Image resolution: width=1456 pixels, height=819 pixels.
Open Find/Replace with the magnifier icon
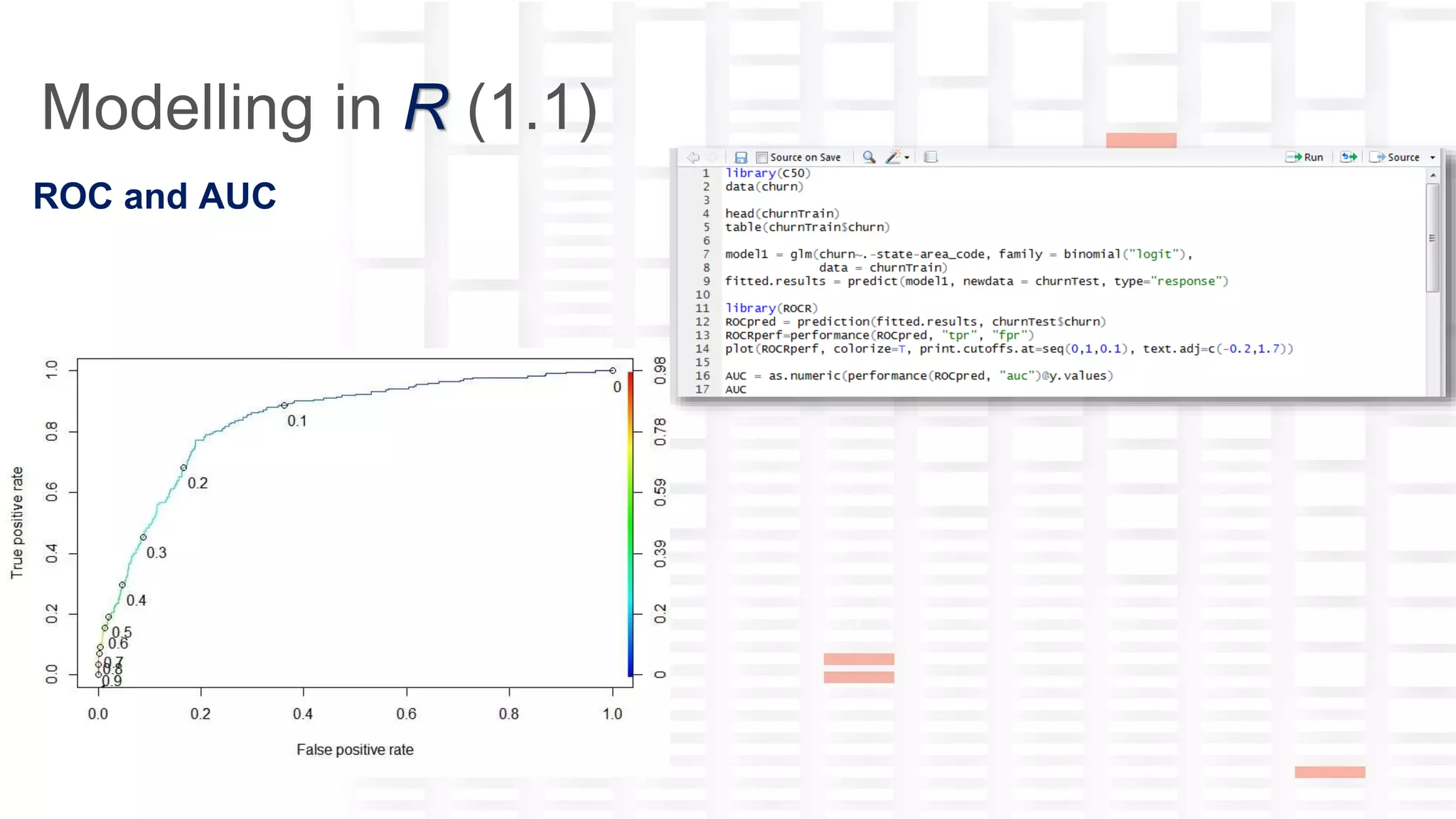869,157
